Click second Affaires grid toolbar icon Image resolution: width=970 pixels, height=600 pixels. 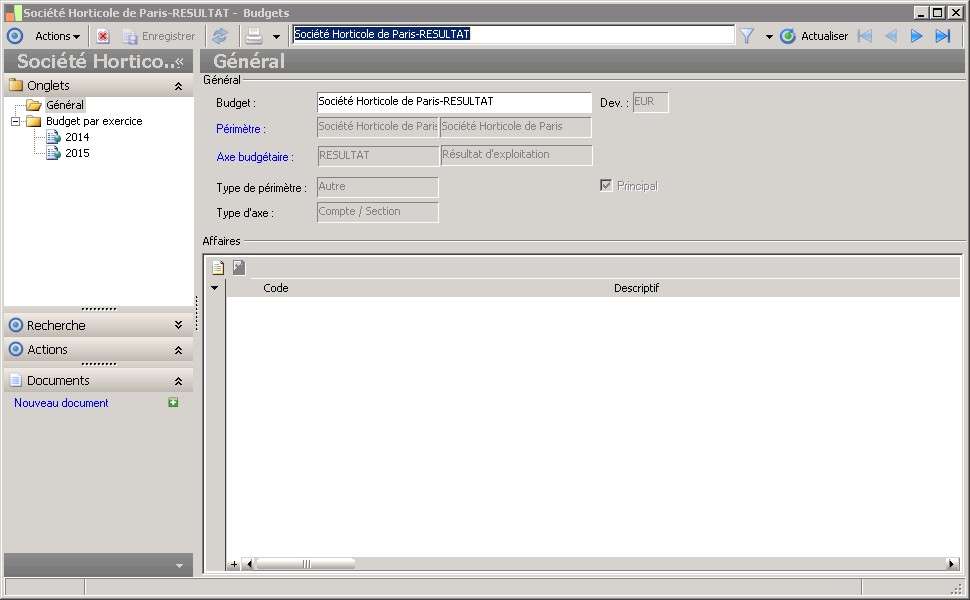[x=239, y=267]
